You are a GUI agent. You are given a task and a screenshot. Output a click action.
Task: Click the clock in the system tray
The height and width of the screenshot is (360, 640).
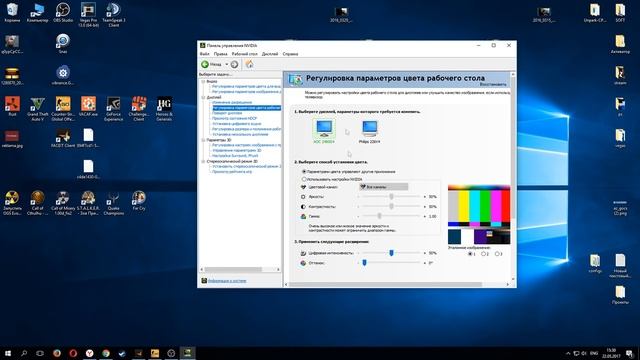[611, 353]
